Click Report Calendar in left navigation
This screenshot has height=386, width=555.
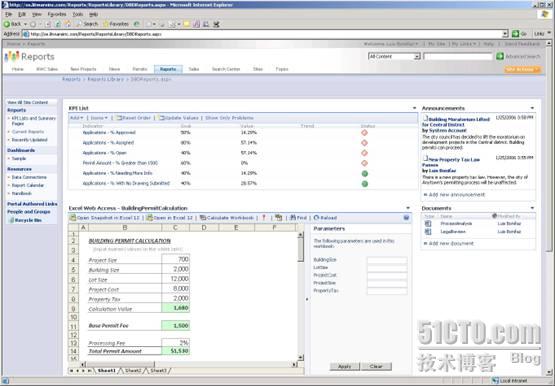pyautogui.click(x=28, y=185)
